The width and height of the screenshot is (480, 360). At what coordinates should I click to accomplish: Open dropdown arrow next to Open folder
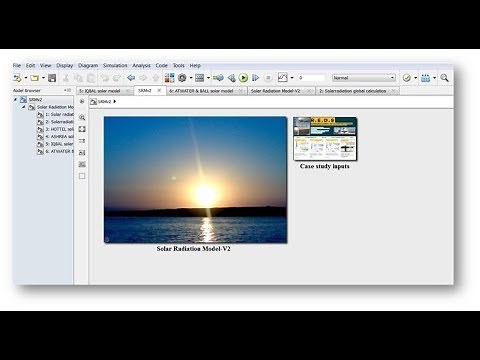coord(43,78)
